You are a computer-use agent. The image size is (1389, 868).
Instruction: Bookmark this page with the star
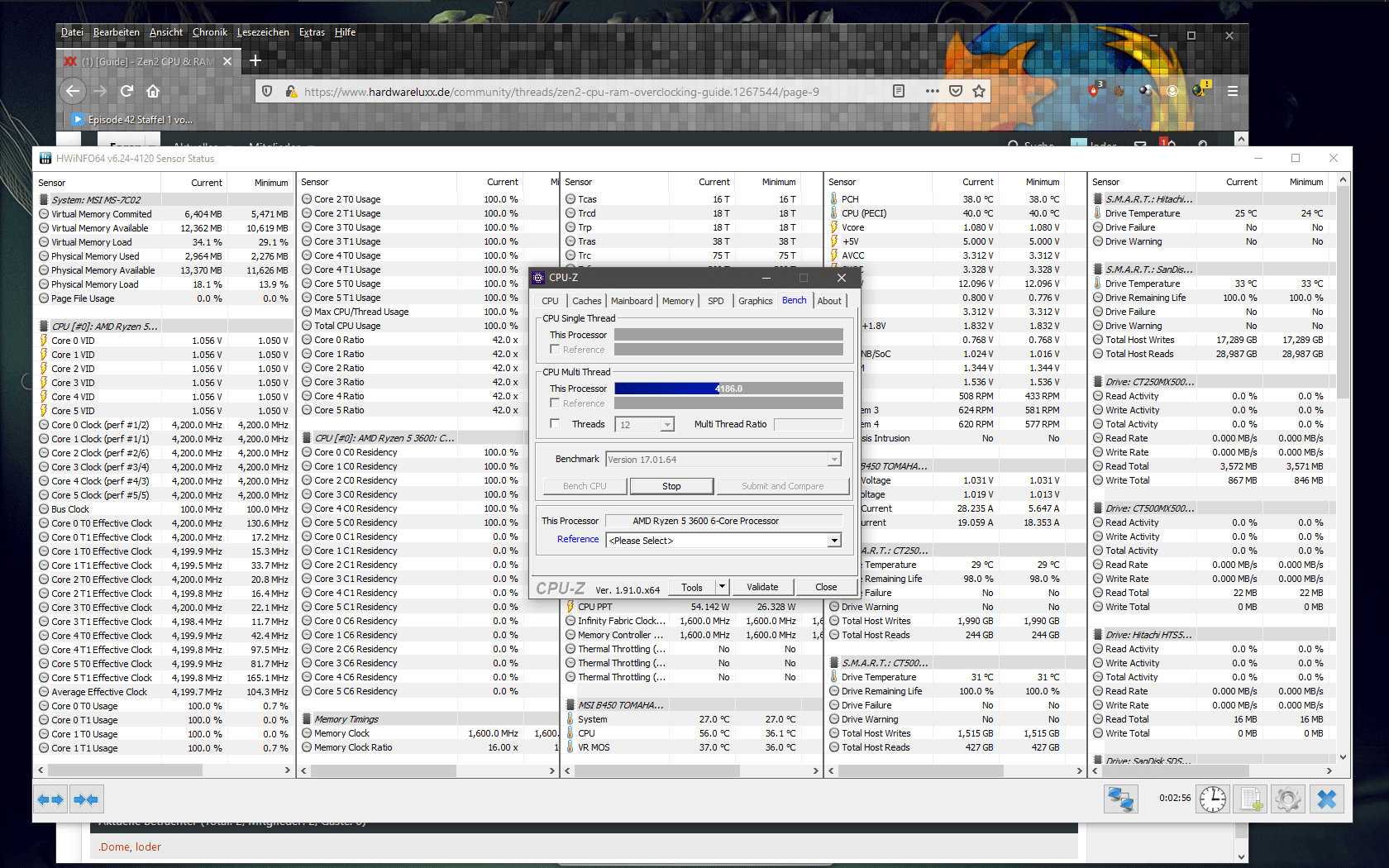979,91
